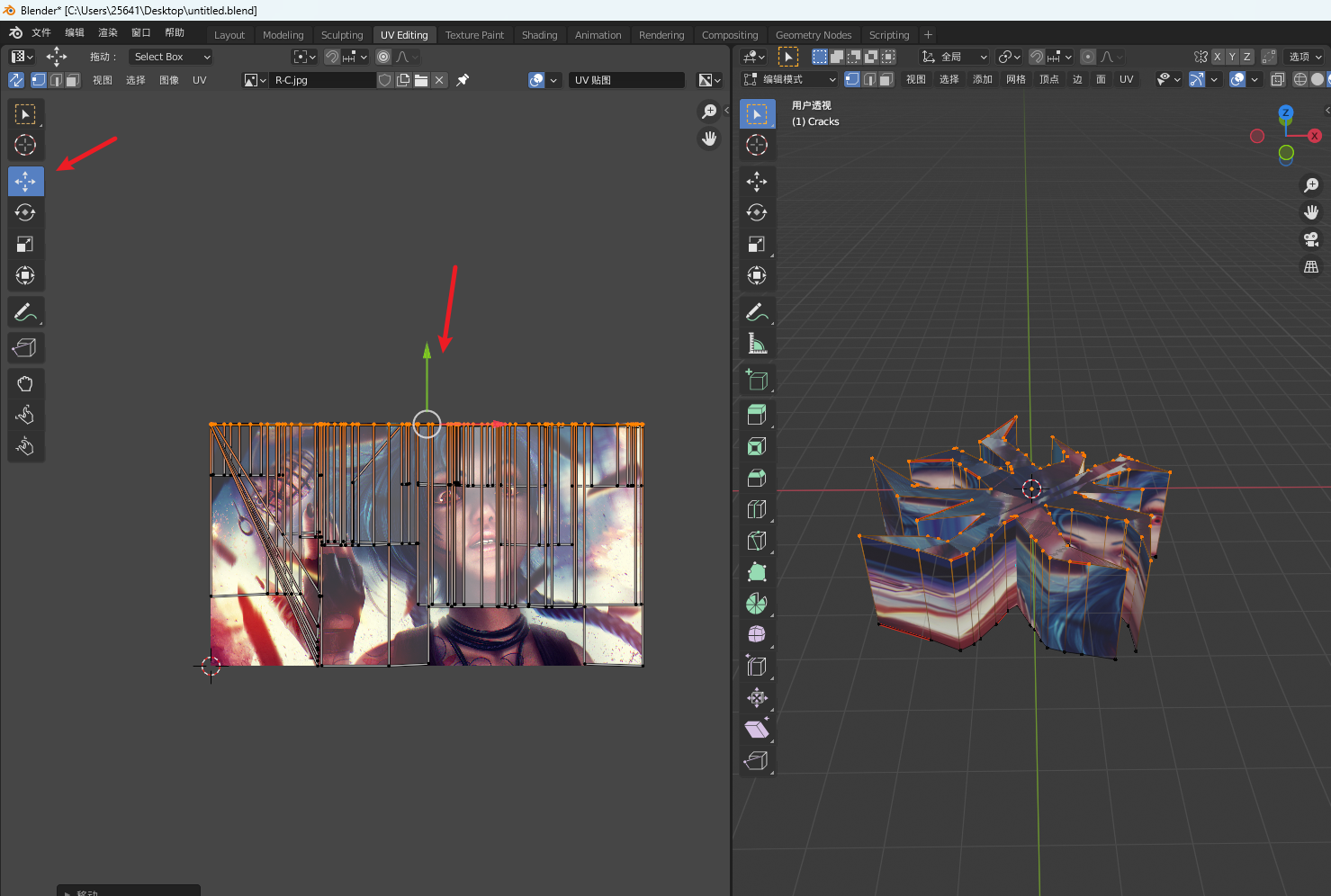Open 文件 File menu
Image resolution: width=1331 pixels, height=896 pixels.
[x=41, y=32]
